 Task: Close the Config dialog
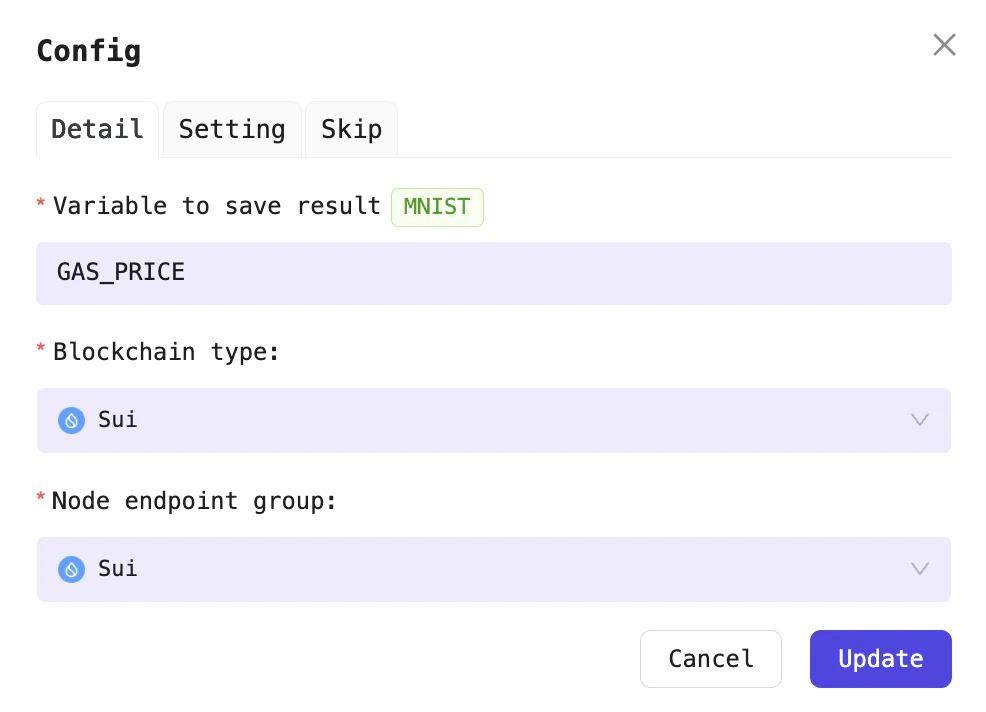pyautogui.click(x=944, y=45)
